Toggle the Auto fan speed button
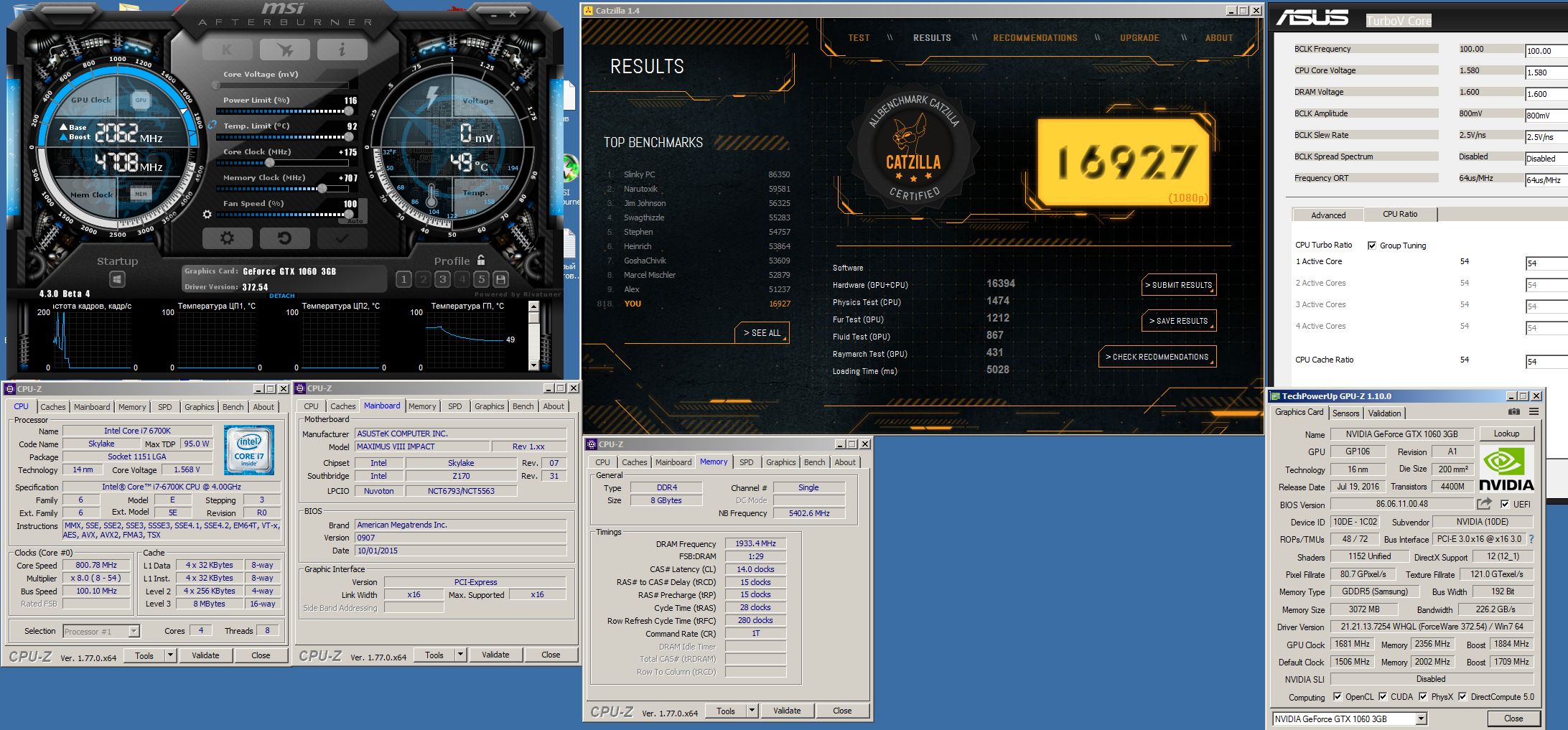The image size is (1568, 730). coord(355,221)
